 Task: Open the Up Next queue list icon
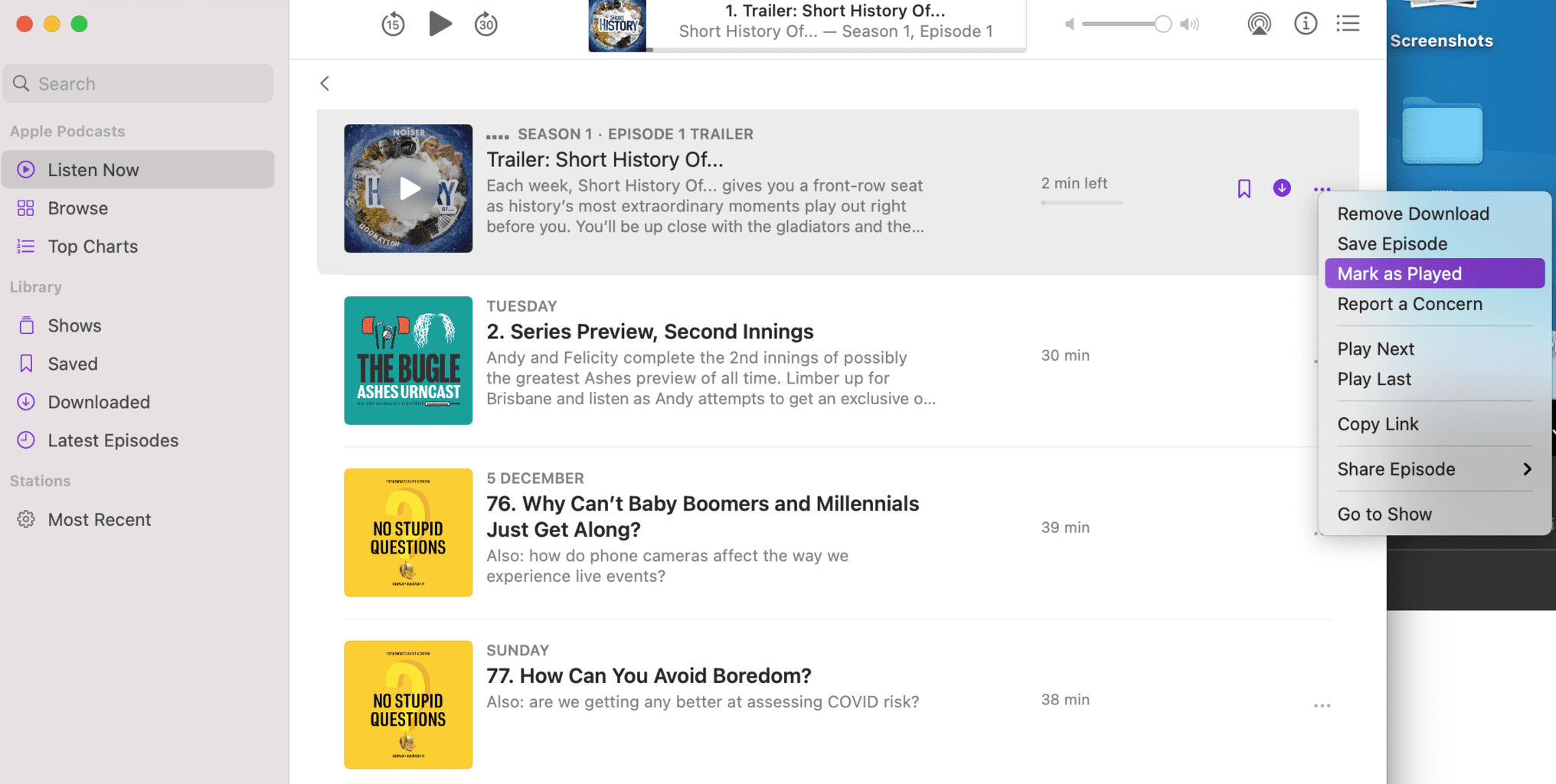click(x=1348, y=24)
